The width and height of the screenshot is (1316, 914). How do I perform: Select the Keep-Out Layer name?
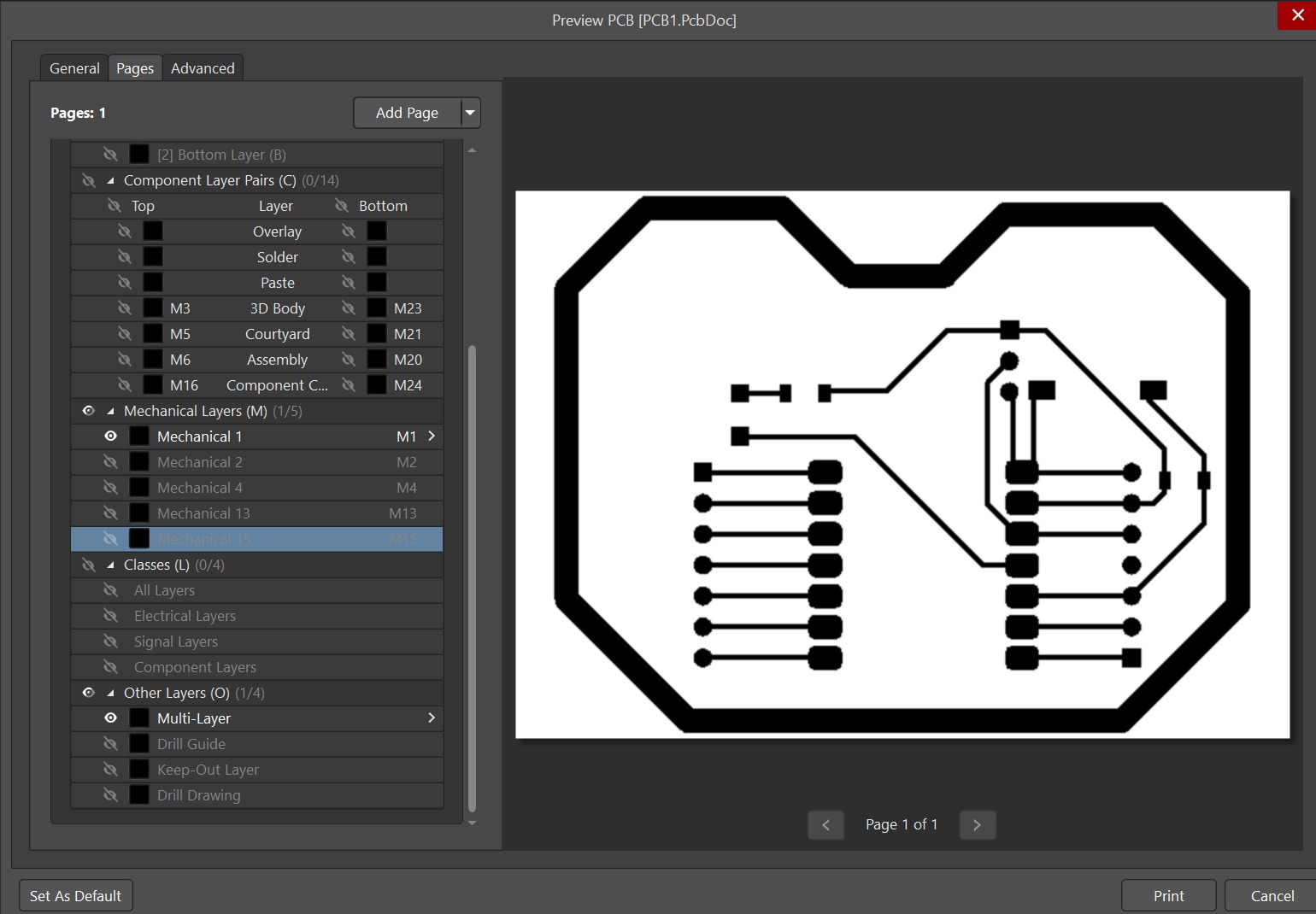(208, 770)
